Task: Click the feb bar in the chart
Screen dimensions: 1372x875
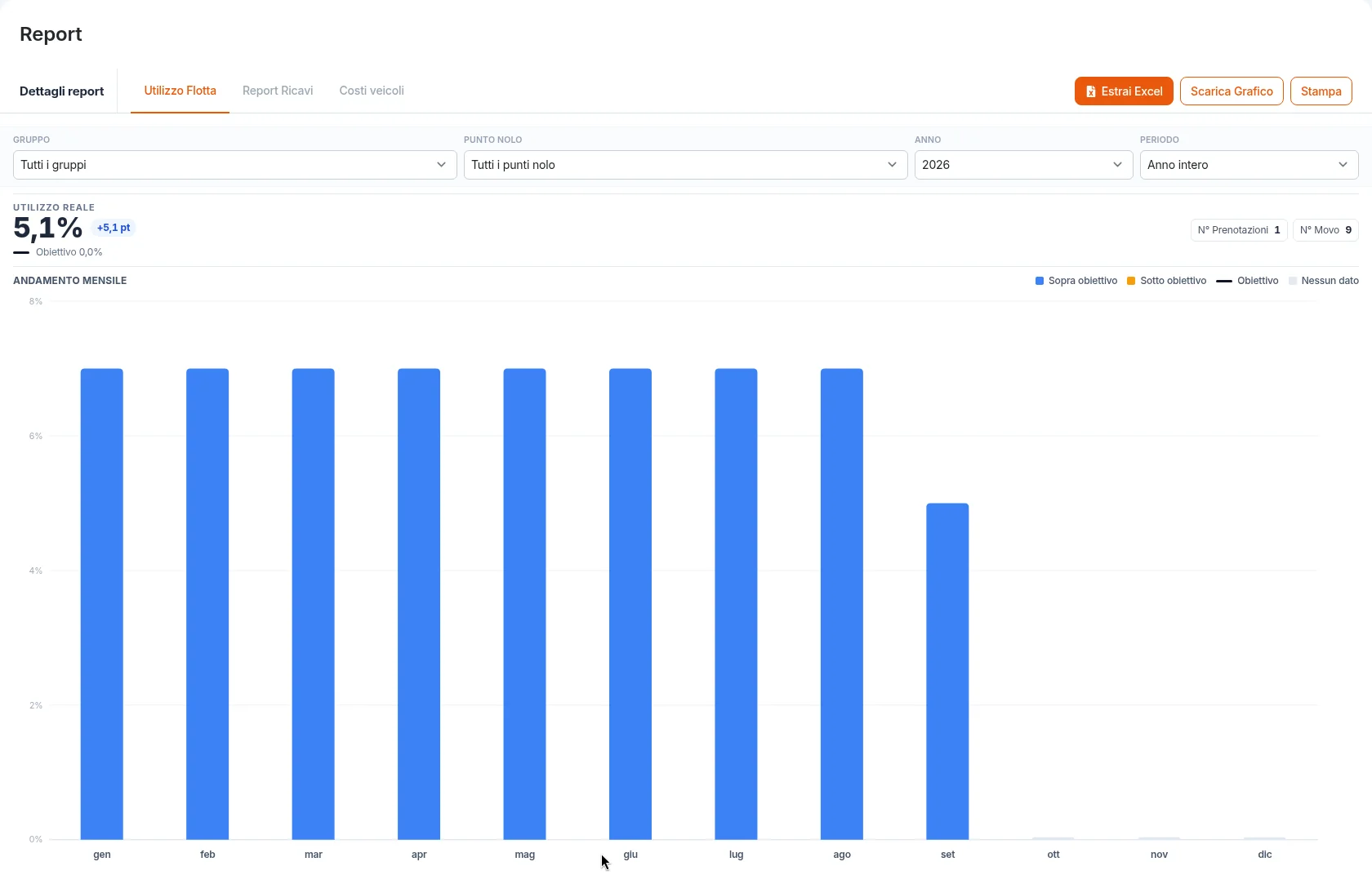Action: click(x=207, y=604)
